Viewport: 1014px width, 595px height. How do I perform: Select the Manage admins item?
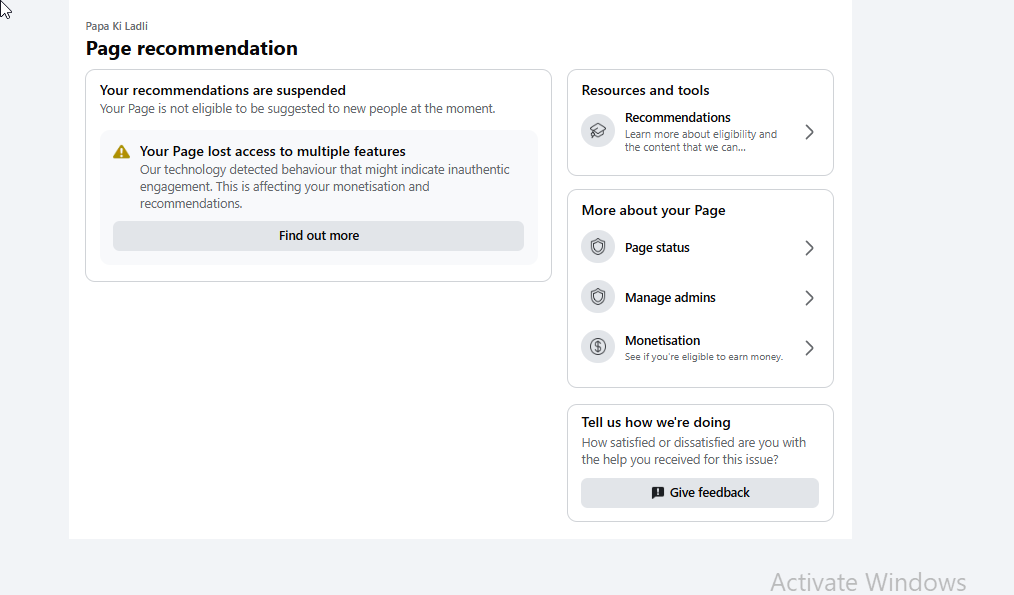pyautogui.click(x=700, y=298)
